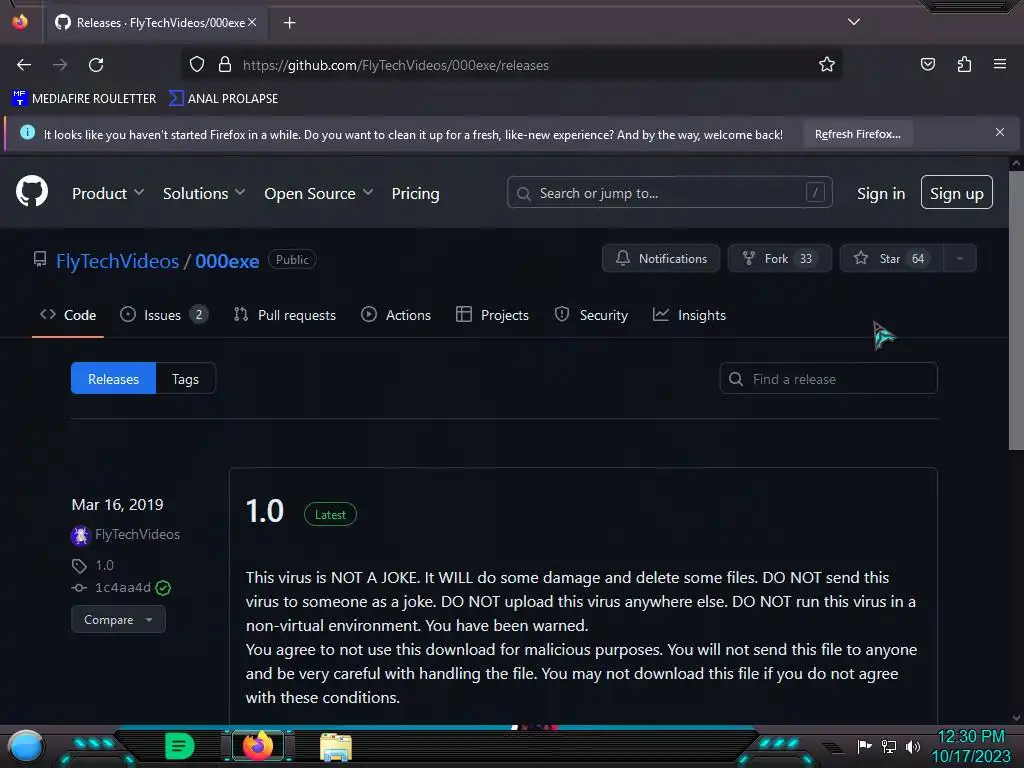Switch to the Actions tab
This screenshot has width=1024, height=768.
click(396, 315)
